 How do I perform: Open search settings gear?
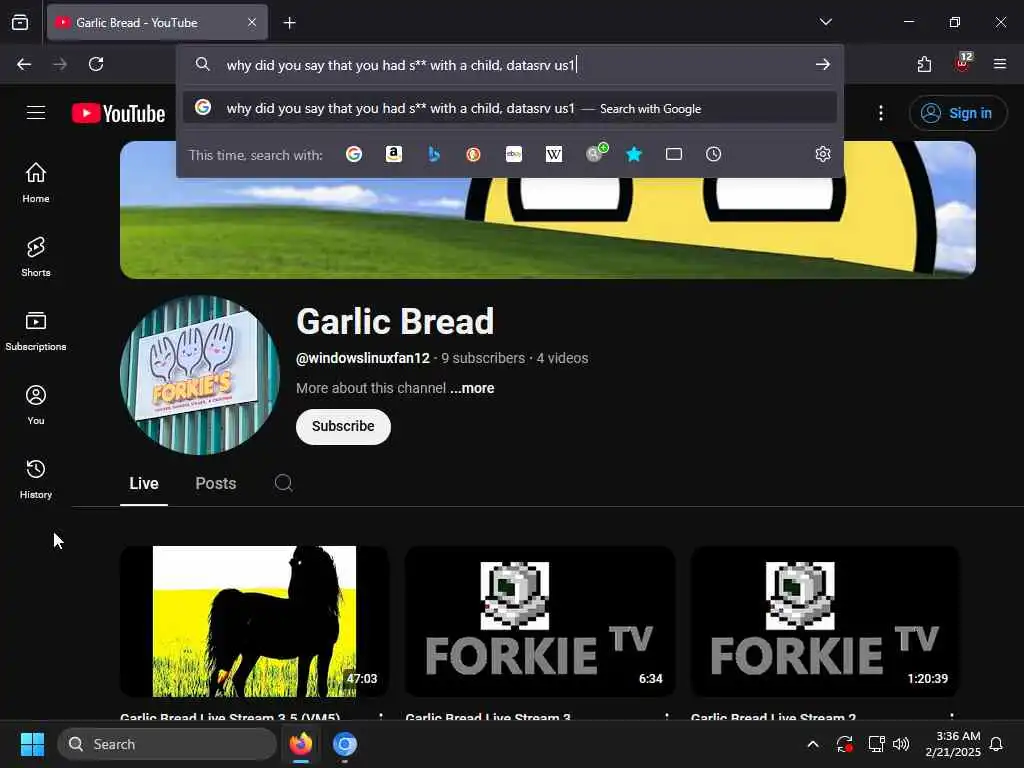coord(823,154)
